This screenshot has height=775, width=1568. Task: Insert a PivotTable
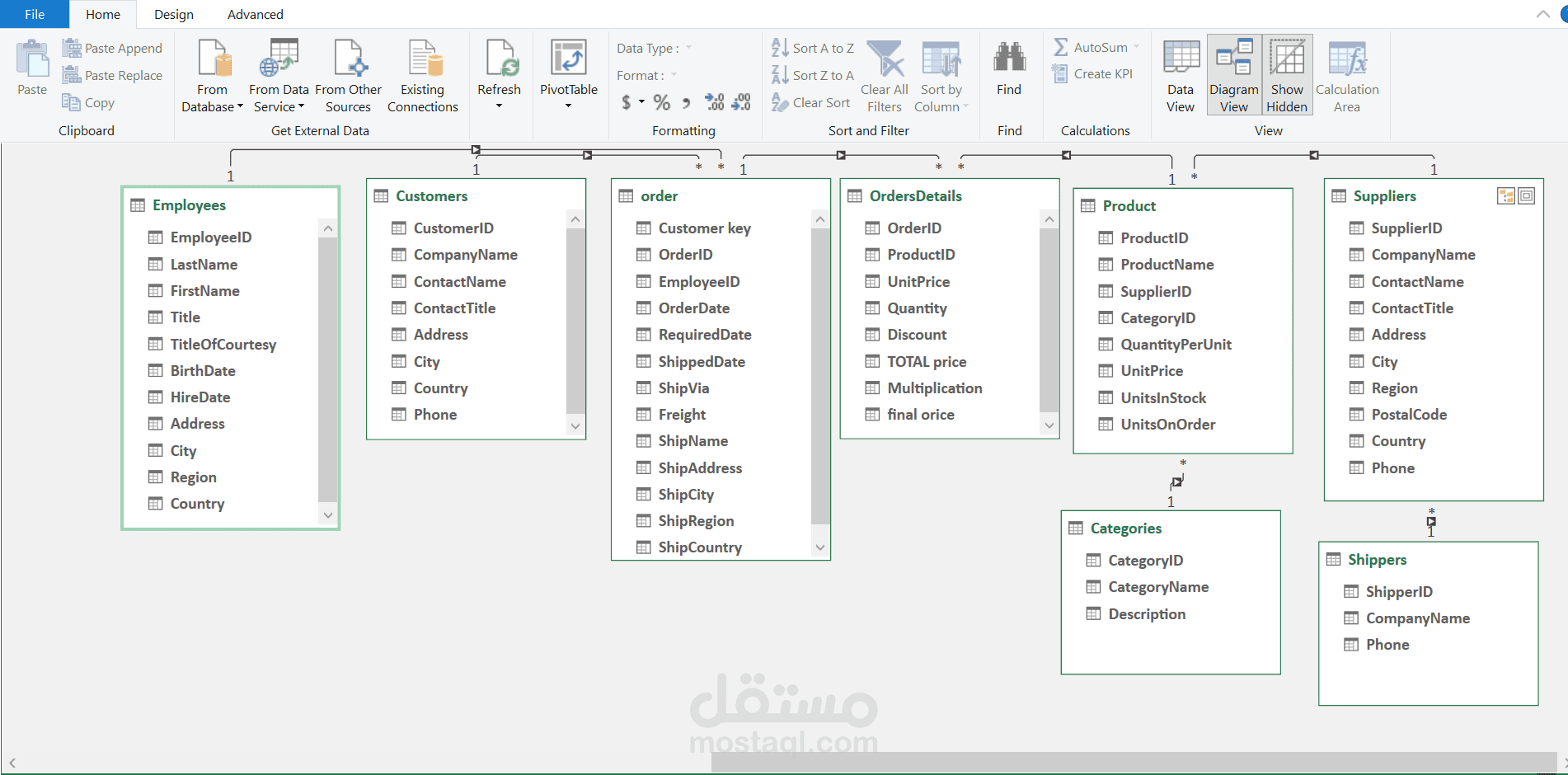568,74
